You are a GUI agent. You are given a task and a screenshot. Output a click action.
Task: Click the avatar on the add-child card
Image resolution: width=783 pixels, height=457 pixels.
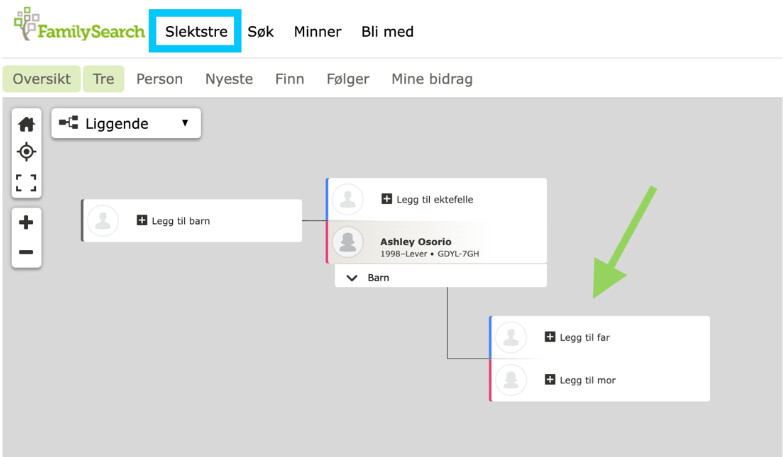click(103, 220)
